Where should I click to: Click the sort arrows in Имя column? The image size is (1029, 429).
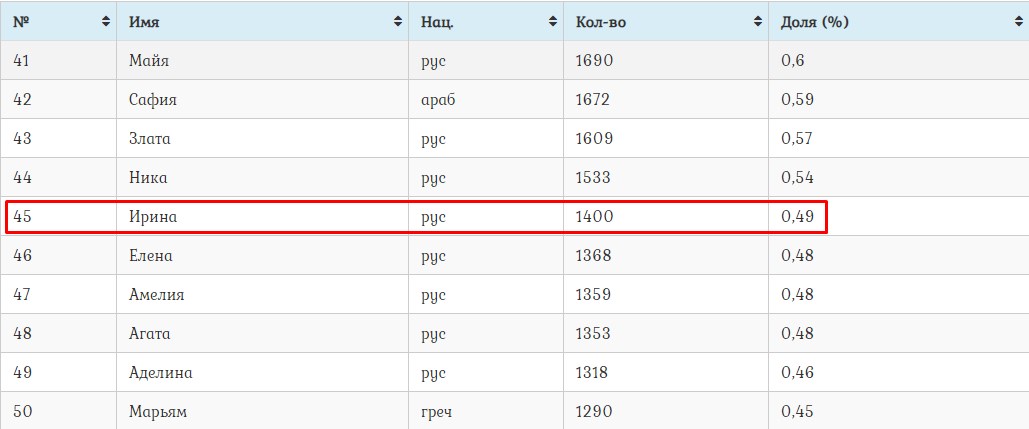(398, 21)
